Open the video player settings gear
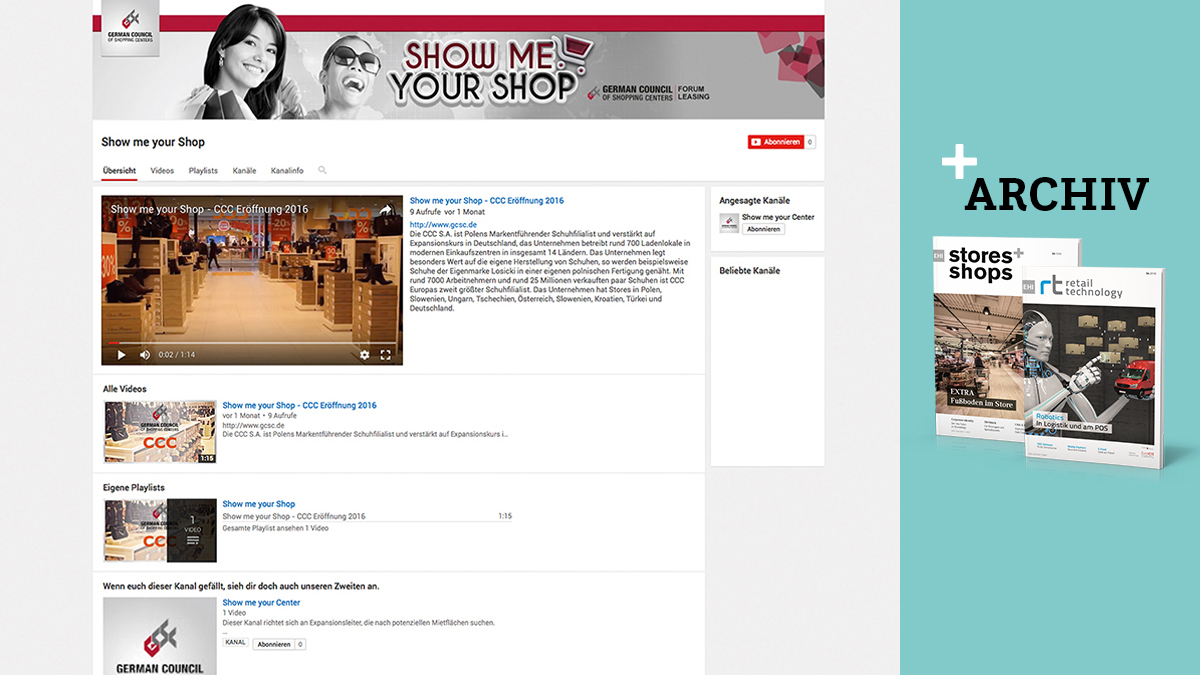The width and height of the screenshot is (1200, 675). (366, 355)
